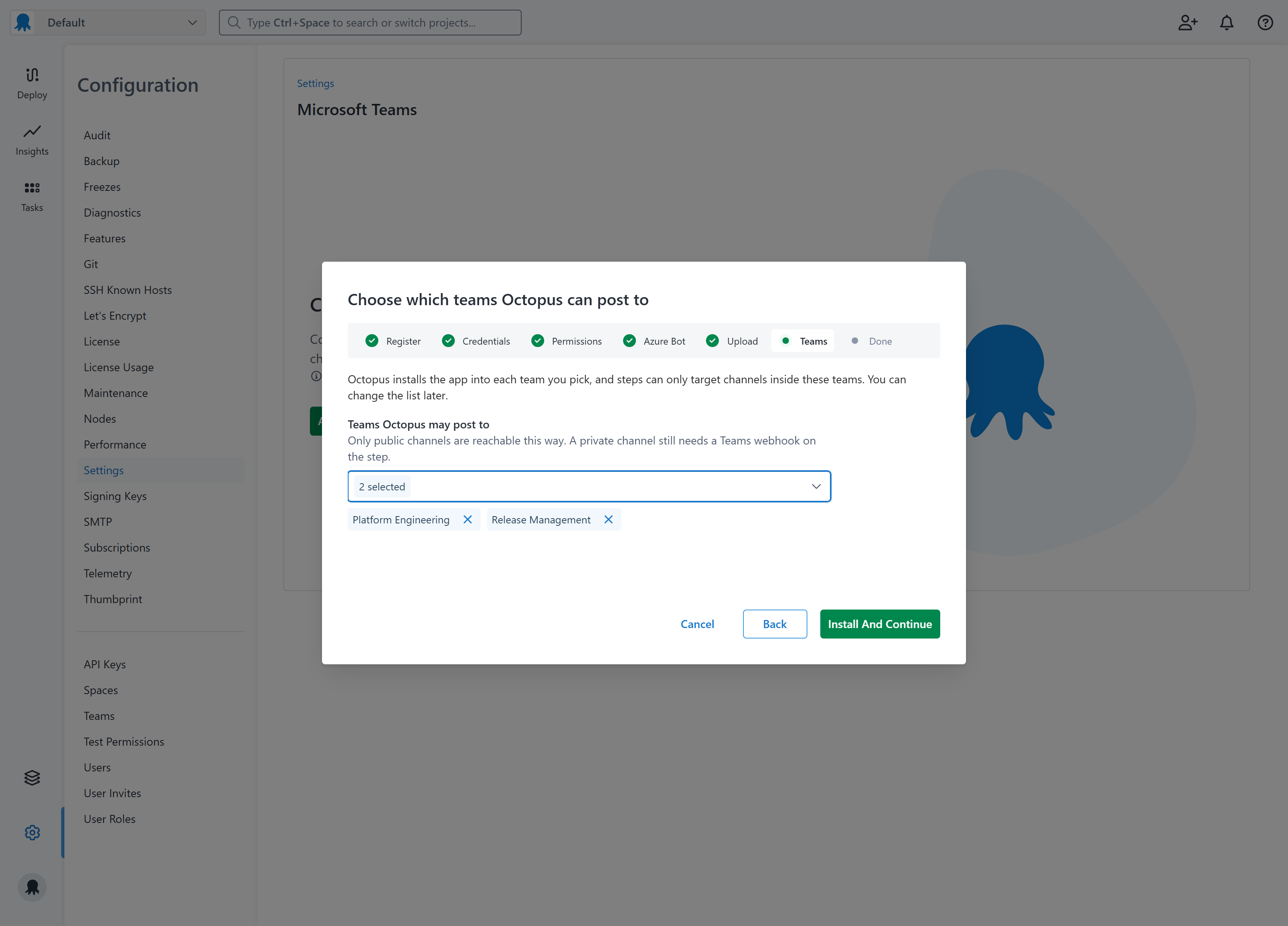Open the Test Permissions page

click(124, 741)
